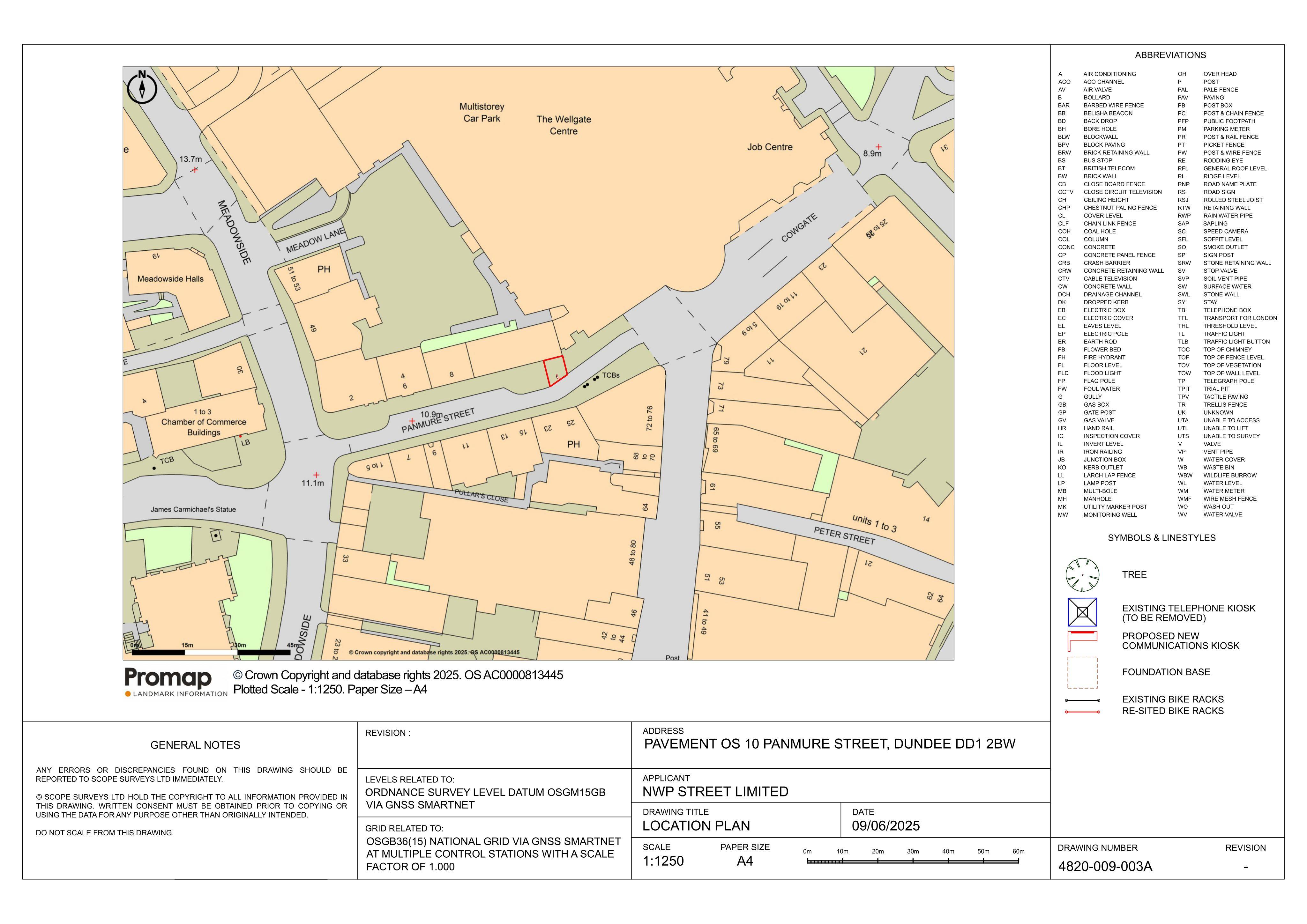Click applicant name 'NWP STREET LIMITED'
Screen dimensions: 1307x924
(x=715, y=792)
